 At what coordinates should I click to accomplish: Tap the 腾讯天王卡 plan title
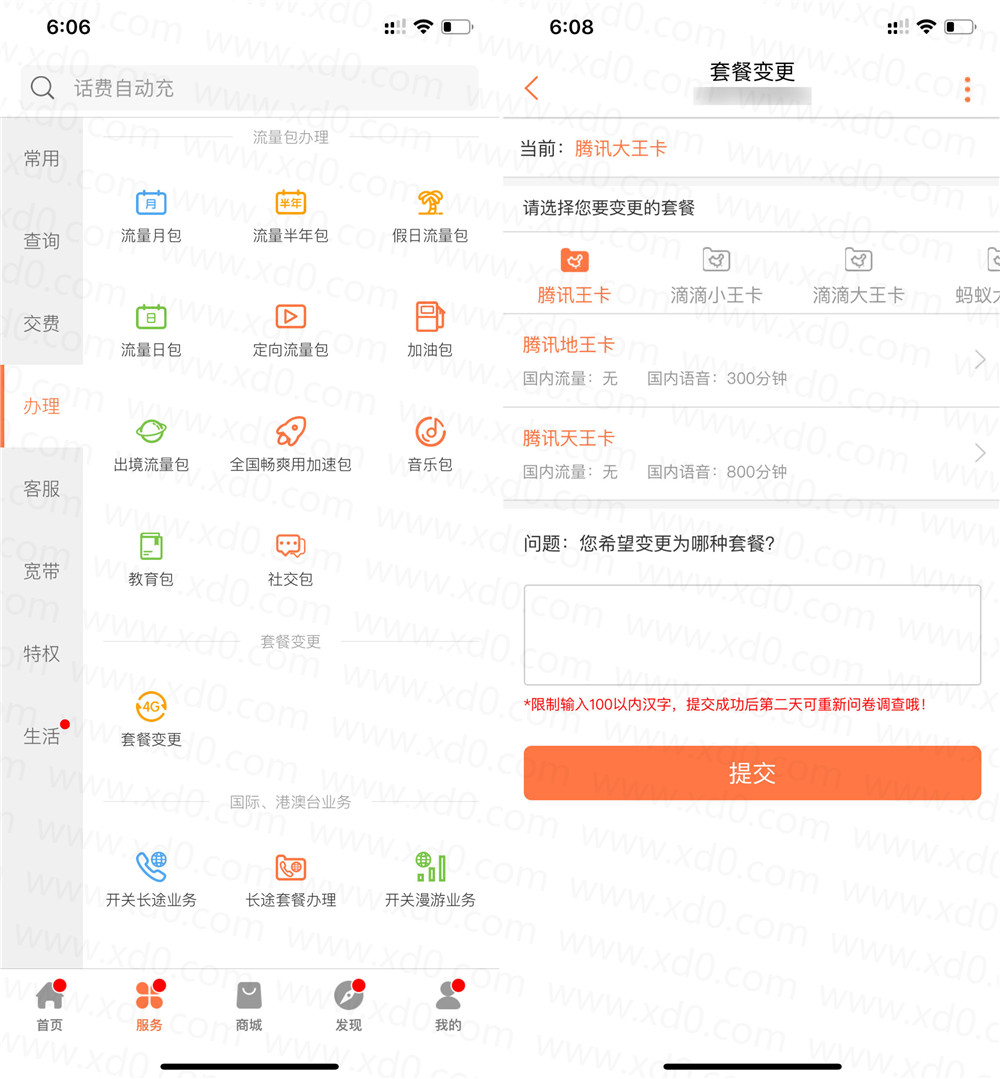[568, 438]
